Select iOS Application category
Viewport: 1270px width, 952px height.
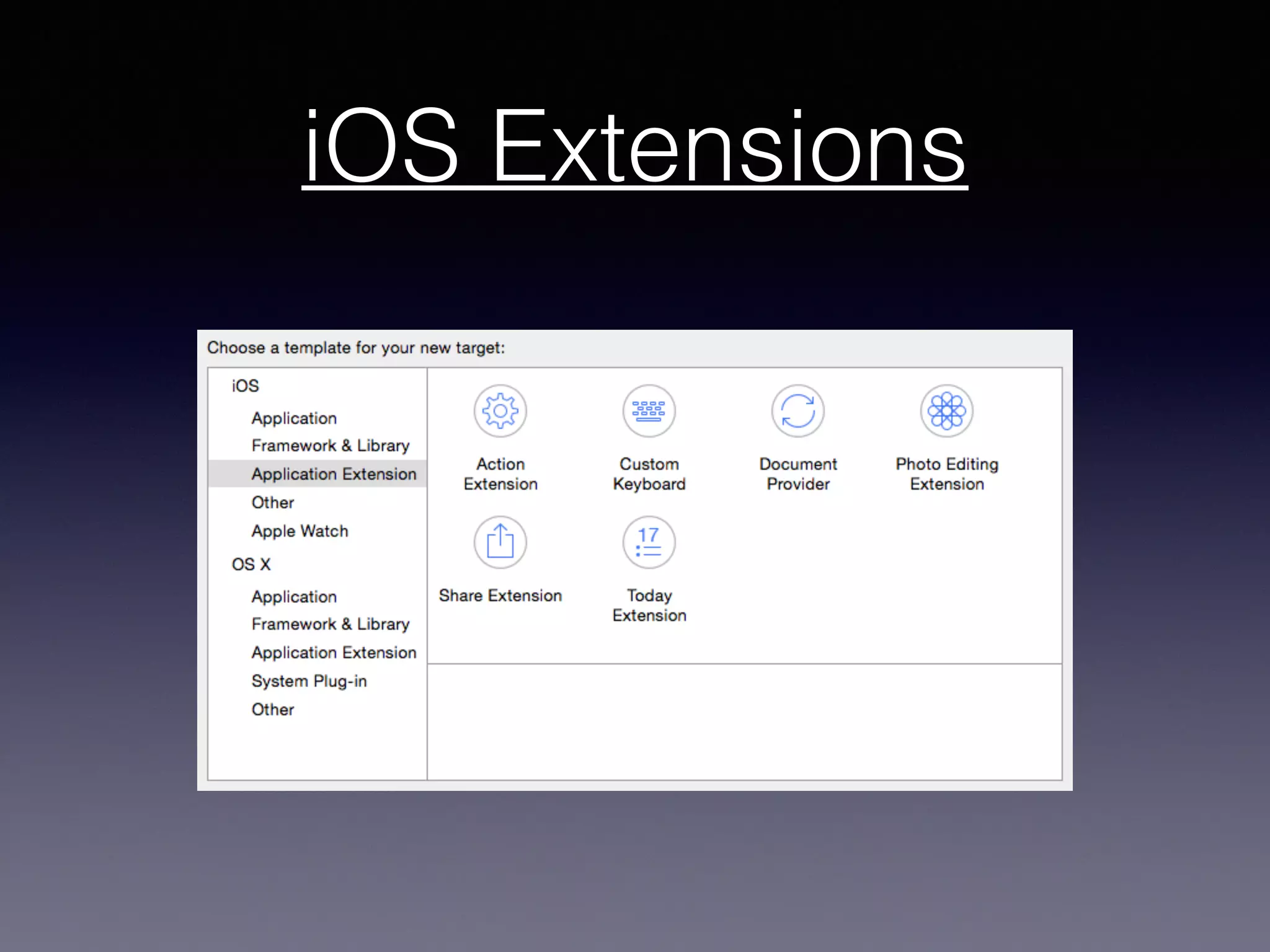click(x=294, y=418)
